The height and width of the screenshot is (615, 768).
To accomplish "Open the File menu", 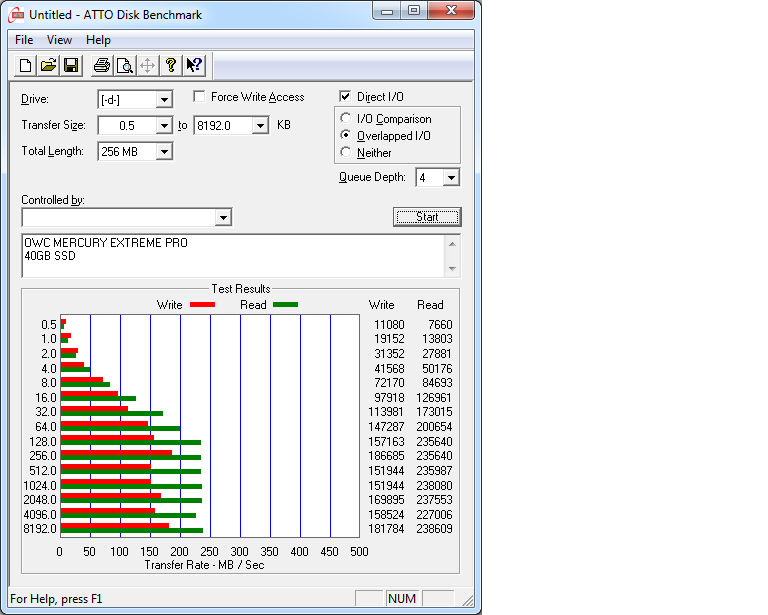I will (24, 40).
